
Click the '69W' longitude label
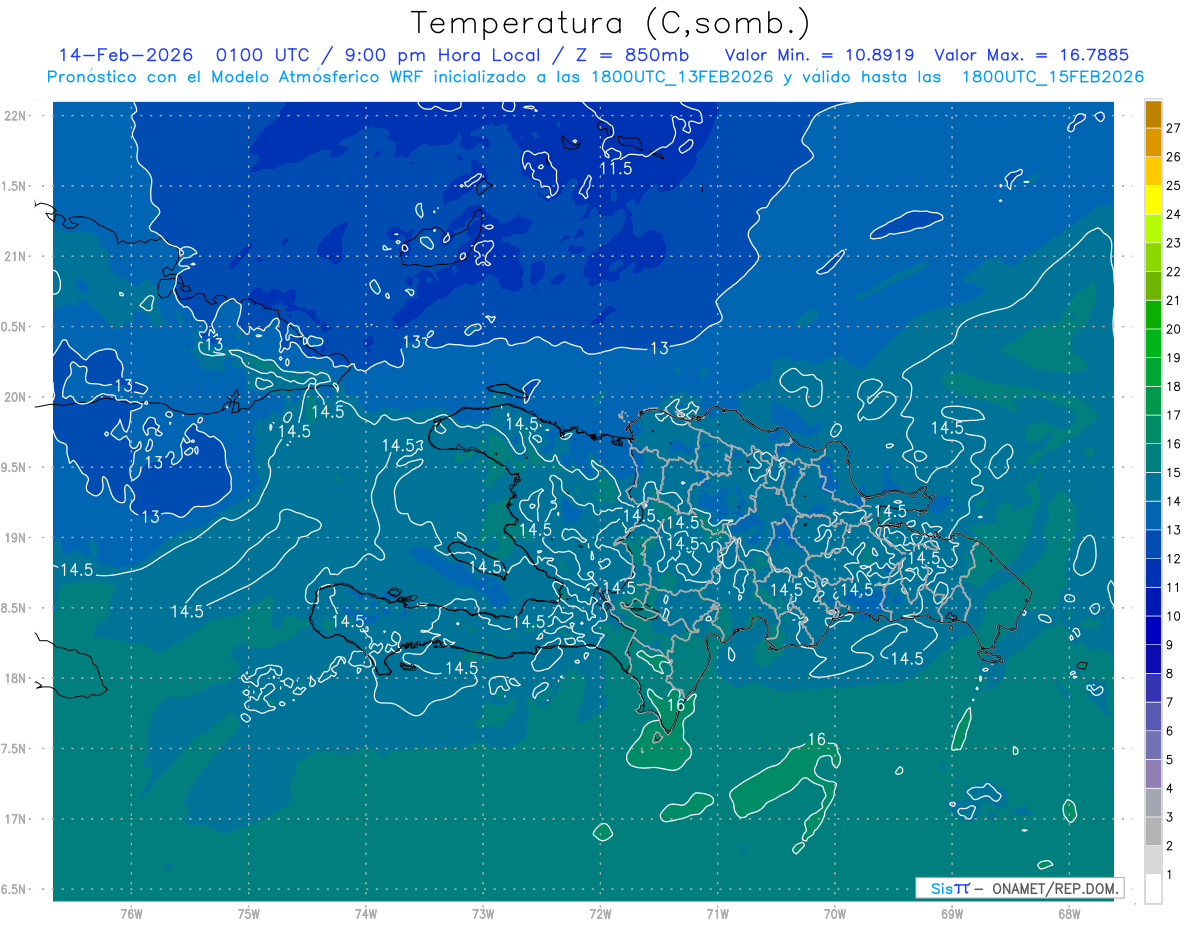tap(952, 914)
